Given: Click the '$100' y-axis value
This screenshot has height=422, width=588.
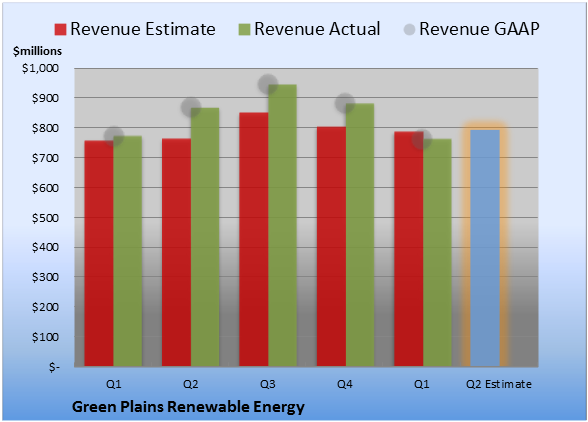Looking at the screenshot, I should pyautogui.click(x=45, y=337).
